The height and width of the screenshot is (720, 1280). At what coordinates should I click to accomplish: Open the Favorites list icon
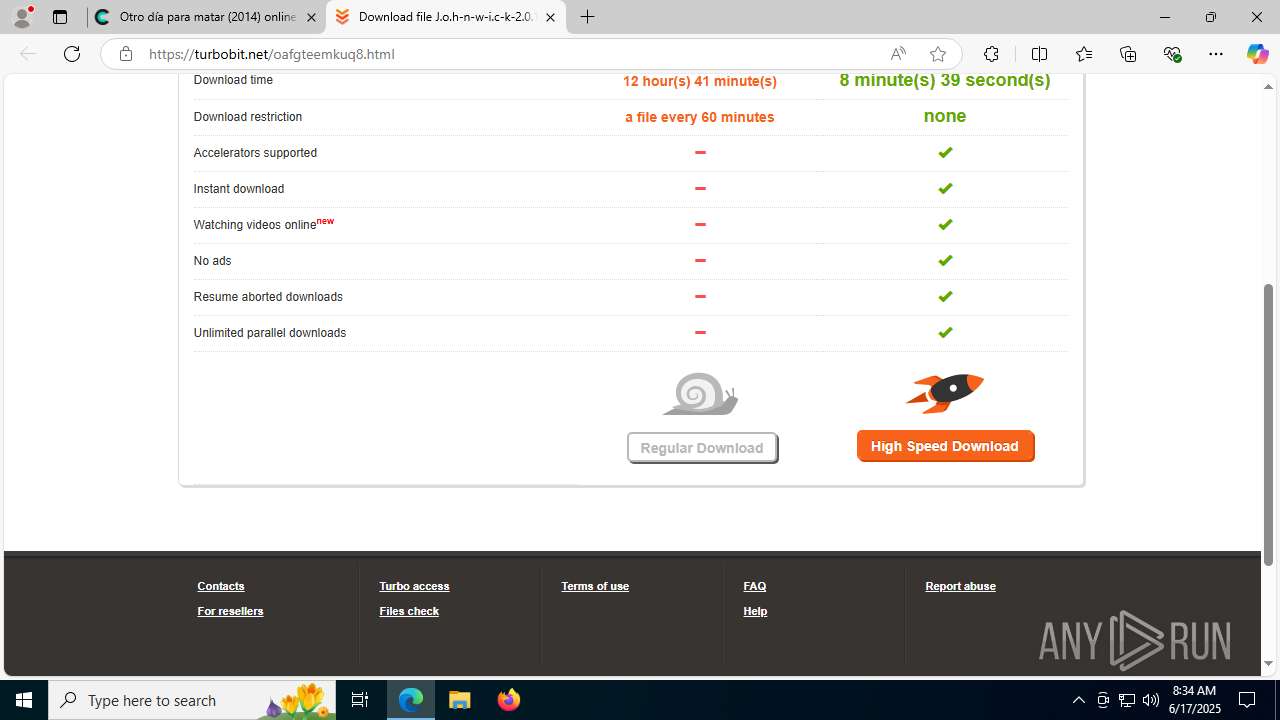pyautogui.click(x=1084, y=54)
